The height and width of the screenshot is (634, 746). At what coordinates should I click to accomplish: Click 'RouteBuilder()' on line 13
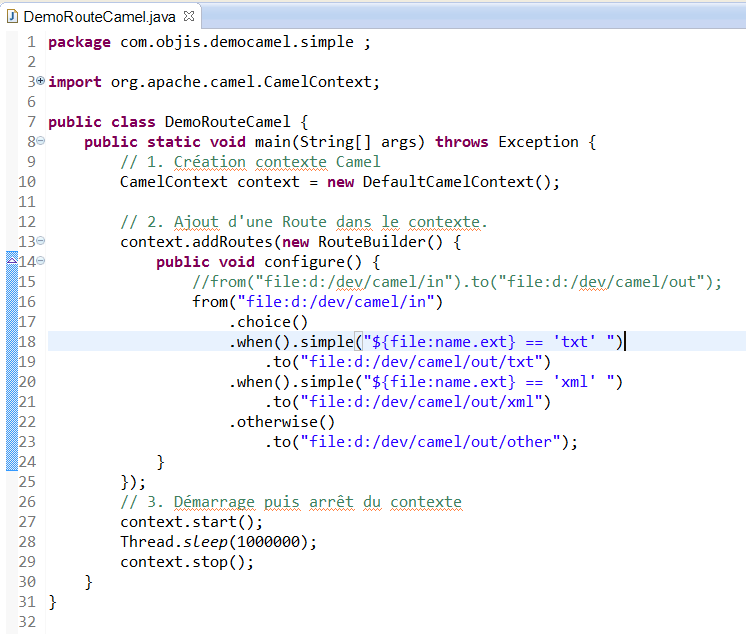(x=380, y=242)
